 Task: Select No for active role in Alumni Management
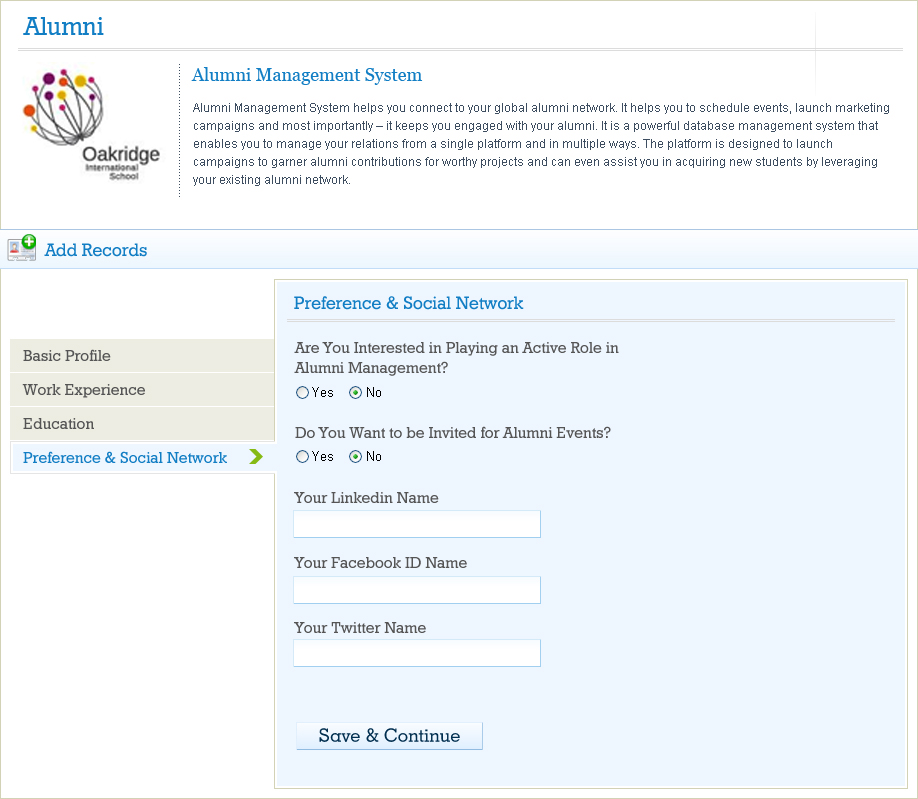pyautogui.click(x=355, y=393)
